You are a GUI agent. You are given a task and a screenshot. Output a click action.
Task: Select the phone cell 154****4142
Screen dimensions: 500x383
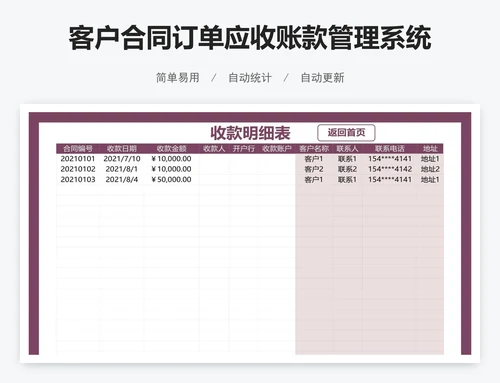(x=390, y=169)
